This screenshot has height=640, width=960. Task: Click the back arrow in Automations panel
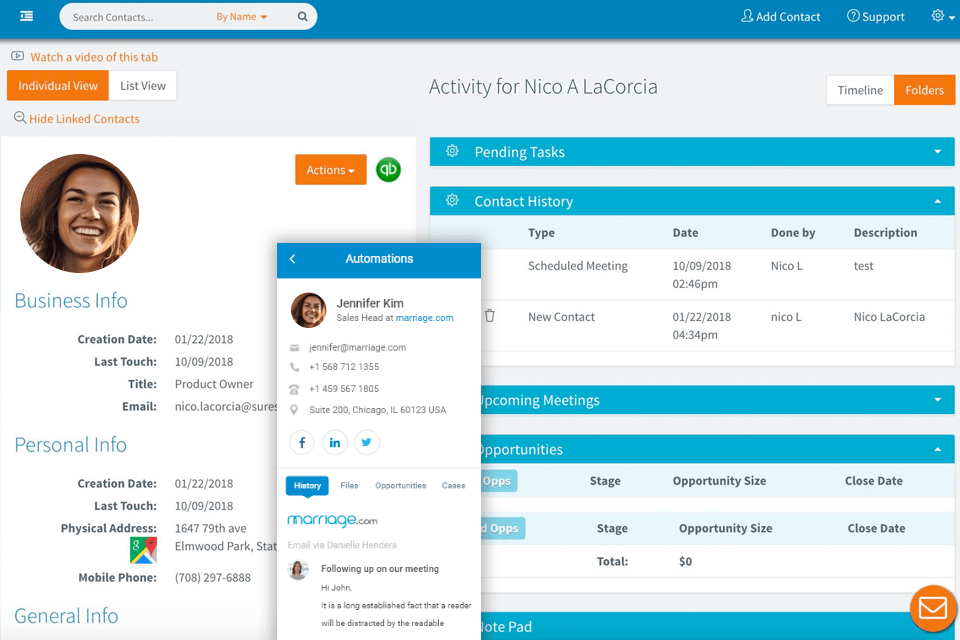click(293, 259)
